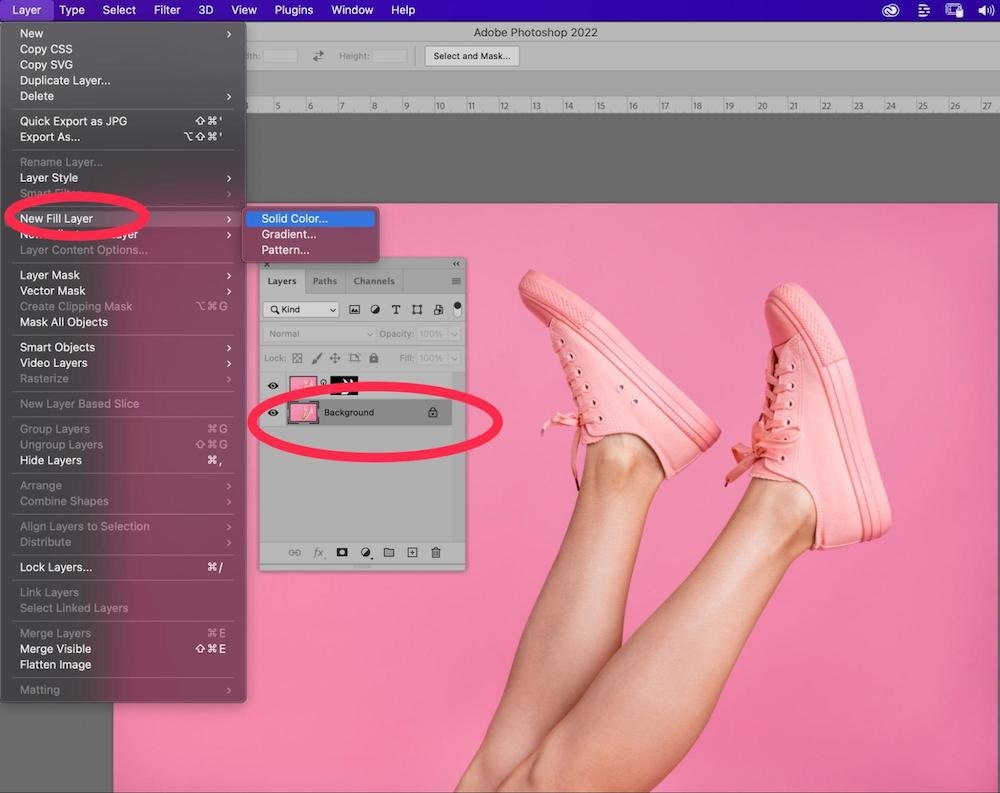Open the Kind filter dropdown
Screen dimensions: 1000x793
(302, 310)
